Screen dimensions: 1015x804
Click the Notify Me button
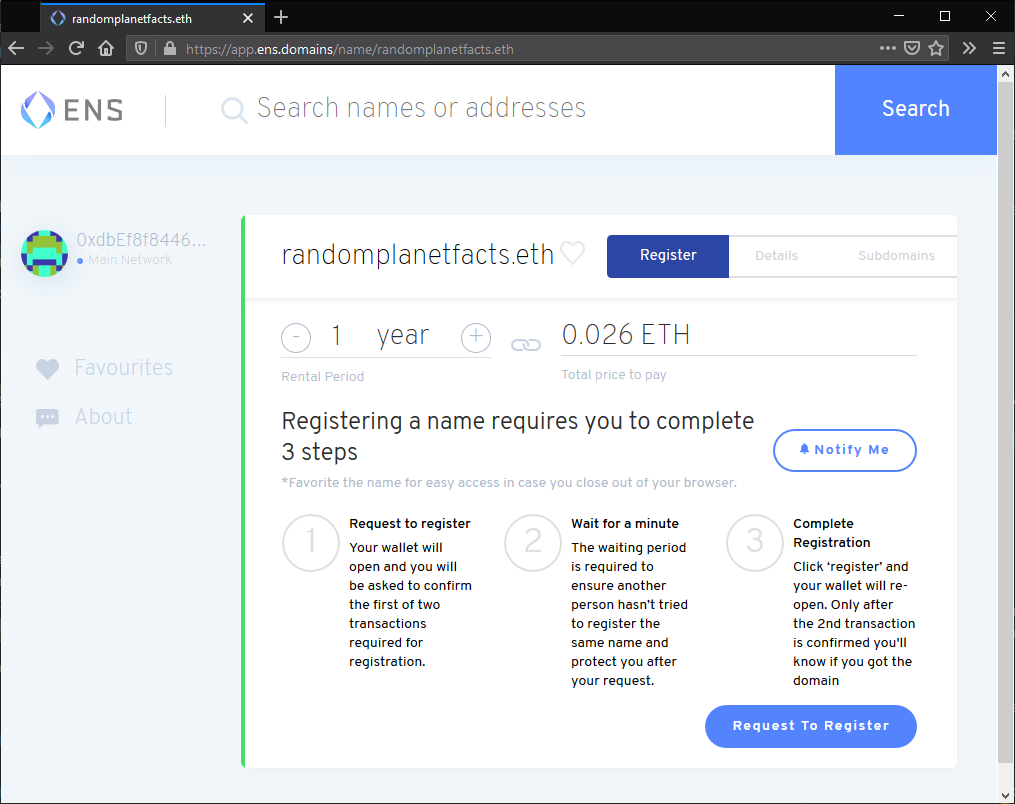point(844,450)
